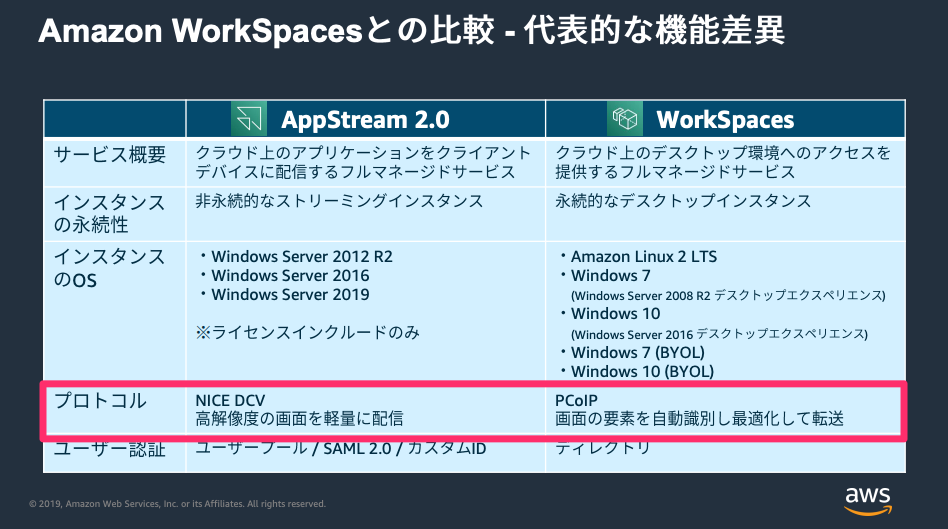Click the WorkSpaces green cube icon
This screenshot has height=529, width=948.
[x=625, y=118]
